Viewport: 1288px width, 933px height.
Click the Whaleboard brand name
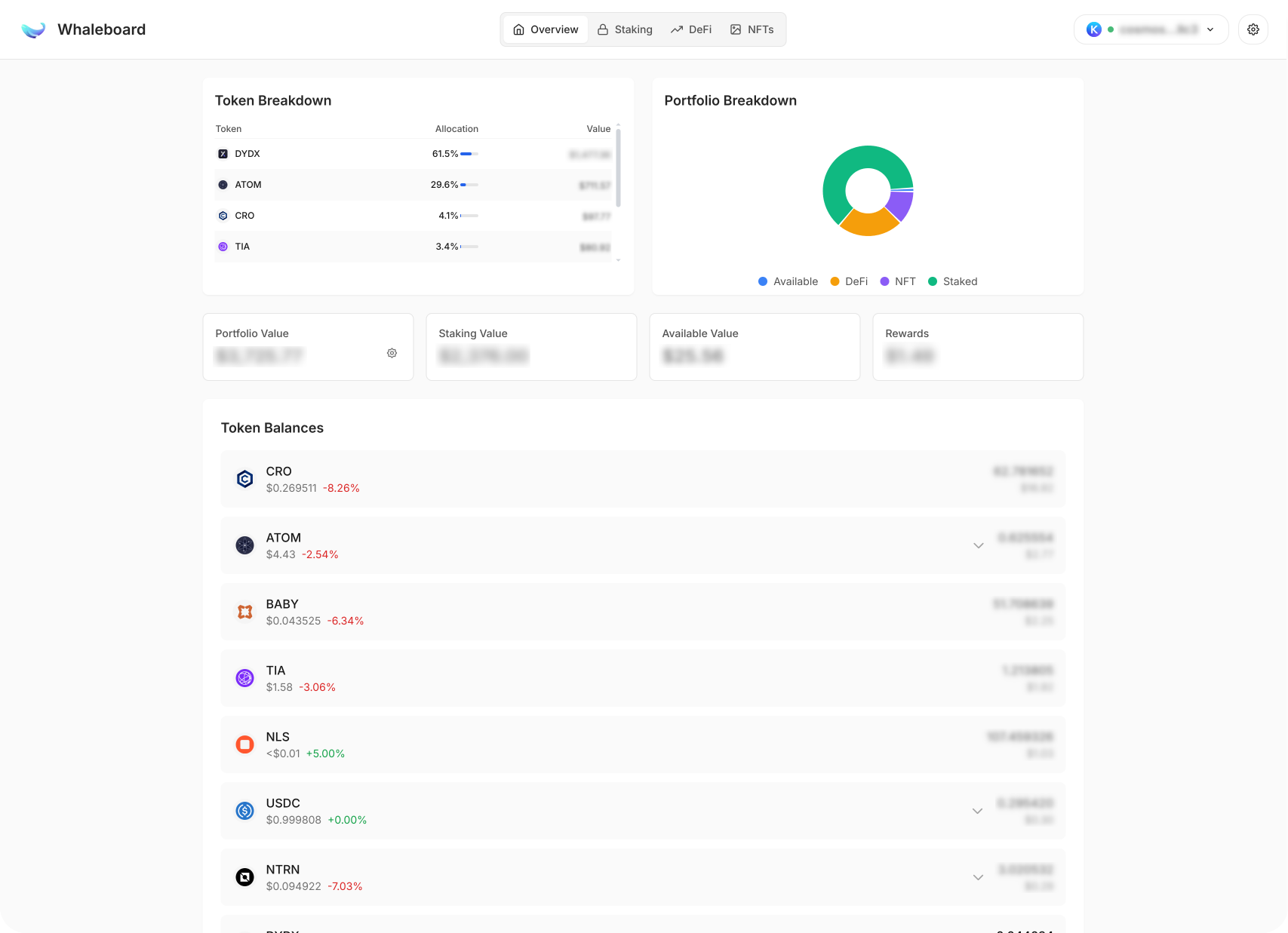pyautogui.click(x=102, y=29)
